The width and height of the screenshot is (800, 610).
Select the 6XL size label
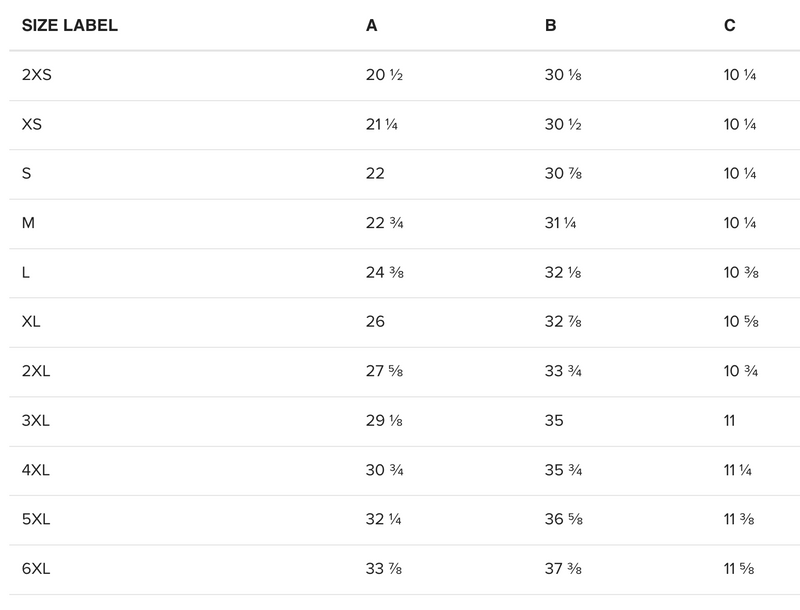36,569
